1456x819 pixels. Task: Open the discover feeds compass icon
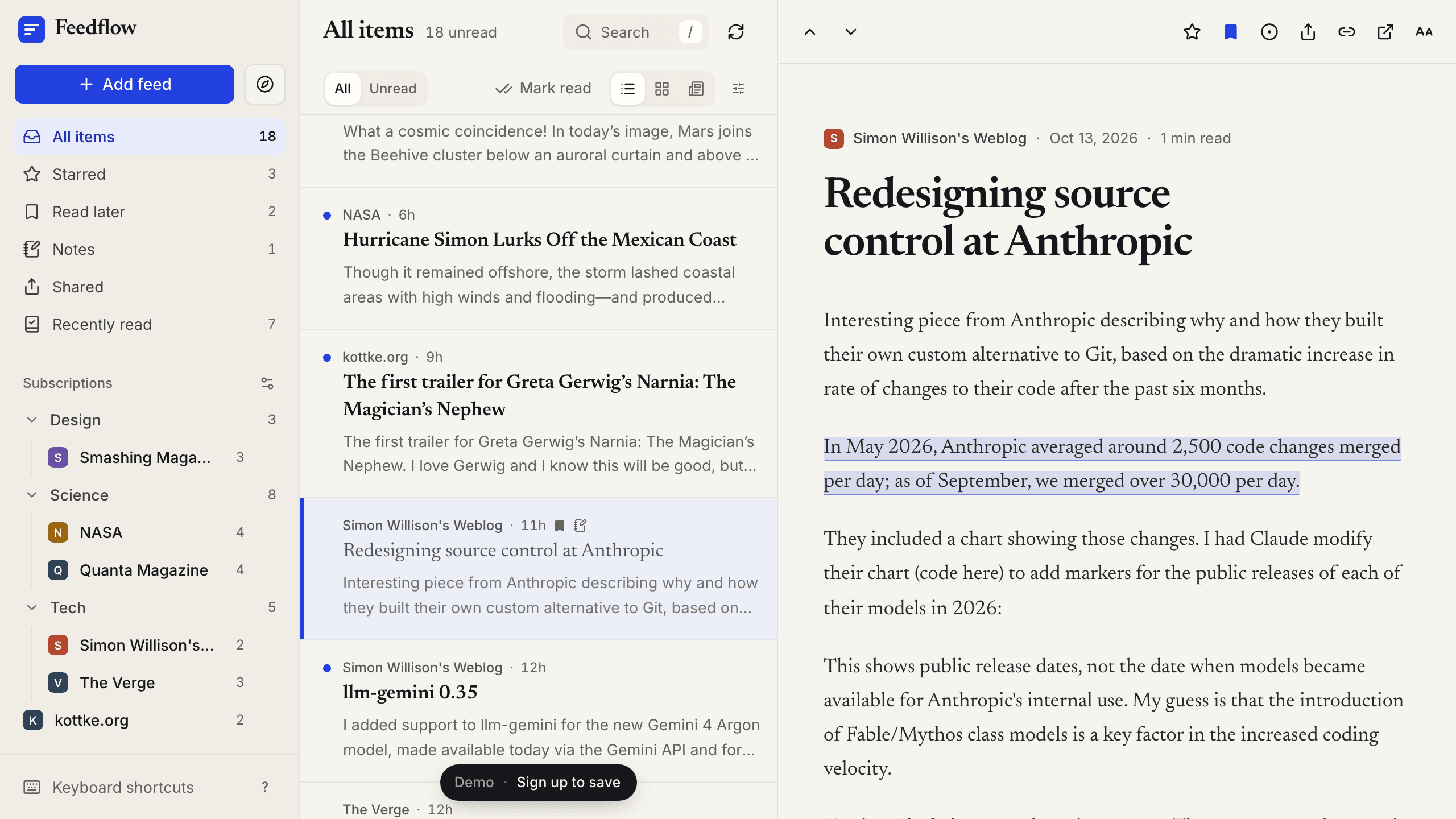pos(264,84)
